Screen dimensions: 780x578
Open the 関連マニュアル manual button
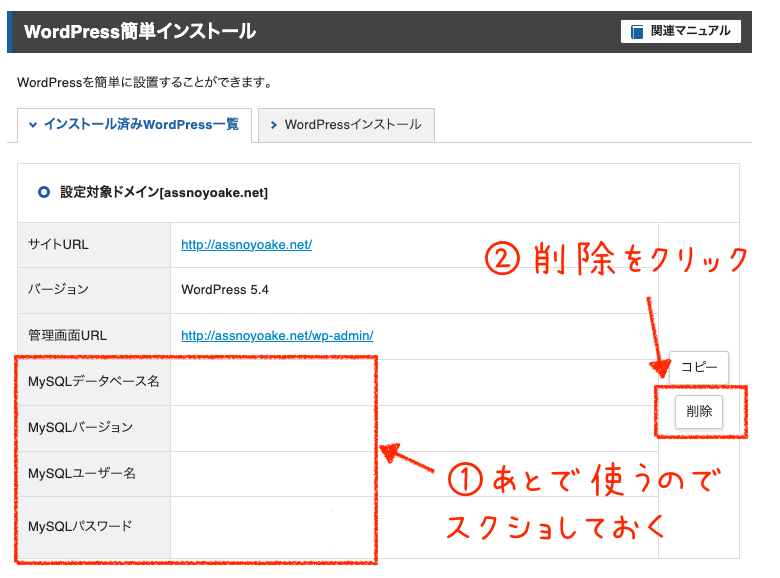(x=681, y=31)
